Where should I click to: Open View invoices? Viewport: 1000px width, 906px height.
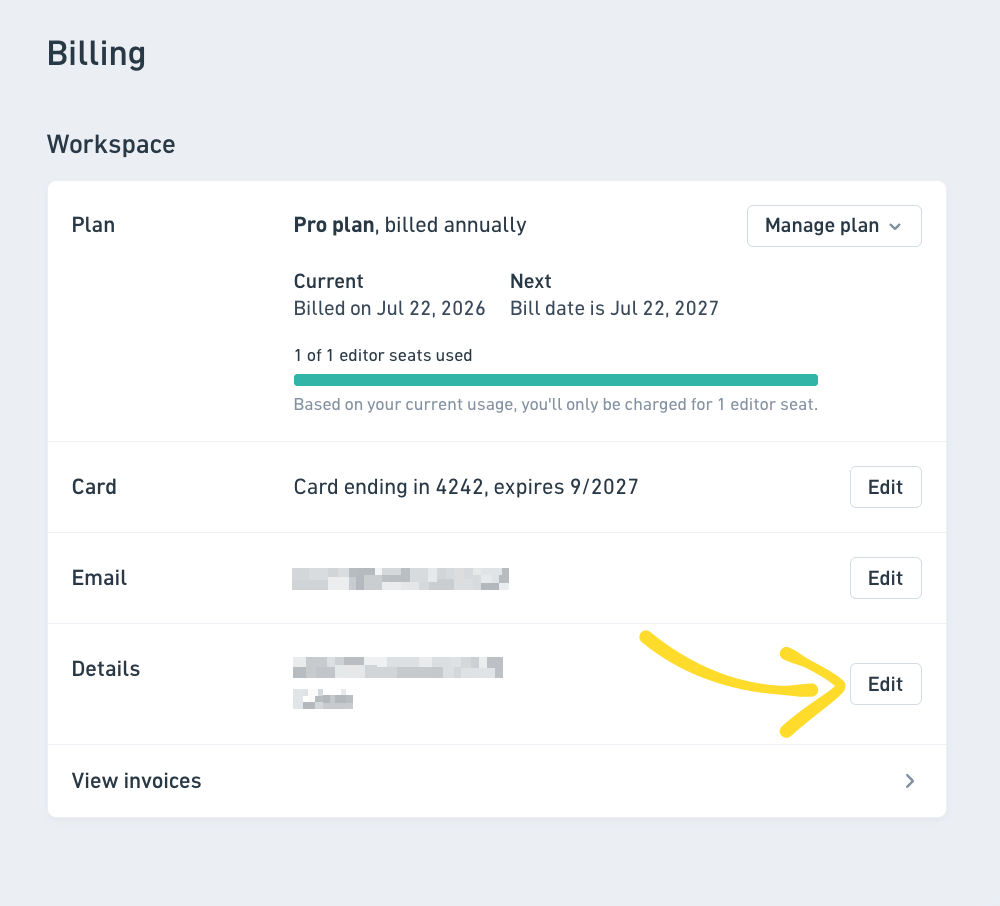tap(497, 781)
